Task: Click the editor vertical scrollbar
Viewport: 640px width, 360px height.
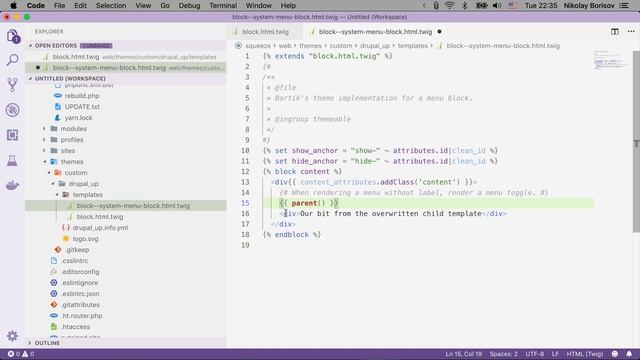Action: coord(636,141)
